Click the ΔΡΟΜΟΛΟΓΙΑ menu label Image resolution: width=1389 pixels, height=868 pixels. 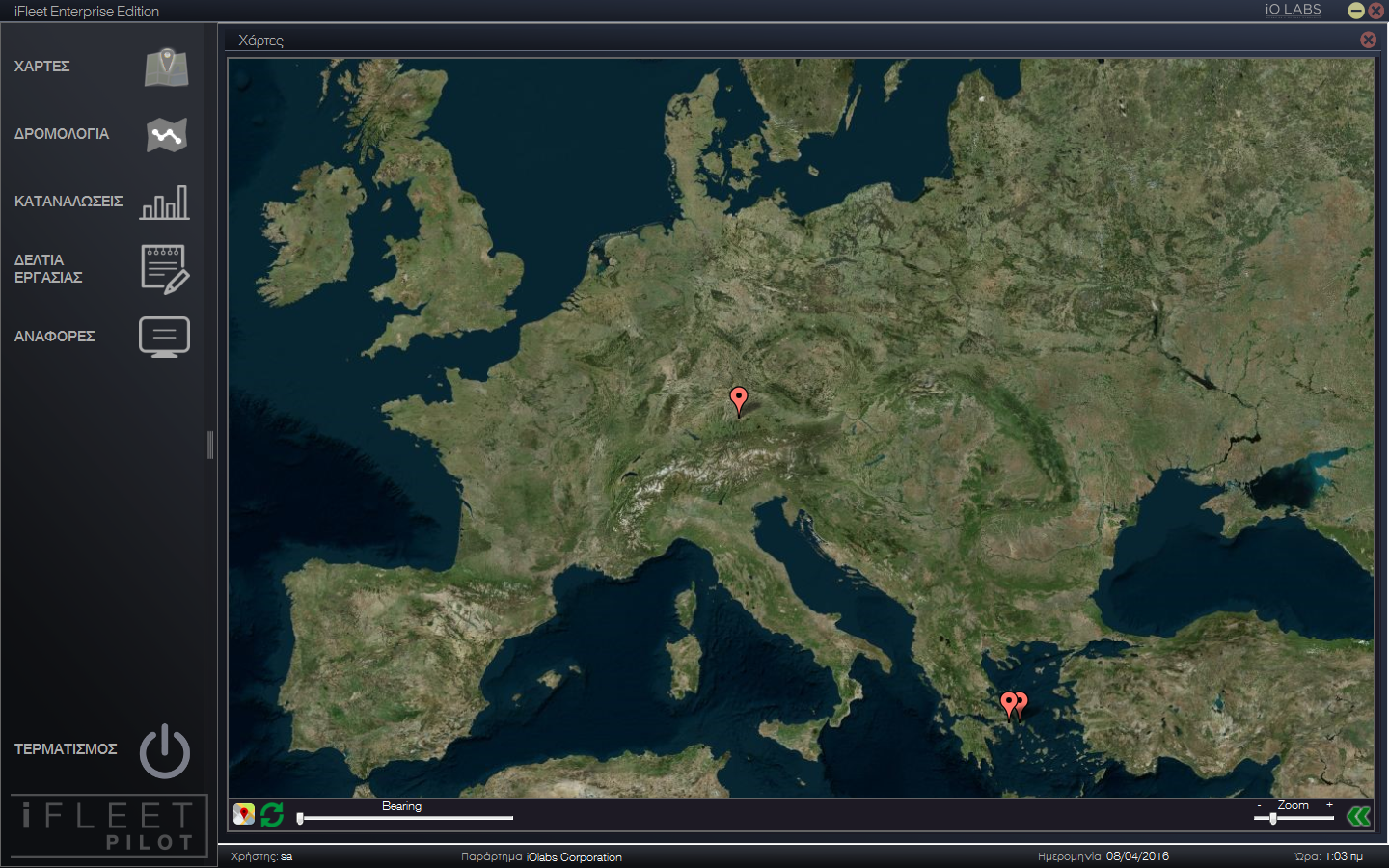[62, 134]
